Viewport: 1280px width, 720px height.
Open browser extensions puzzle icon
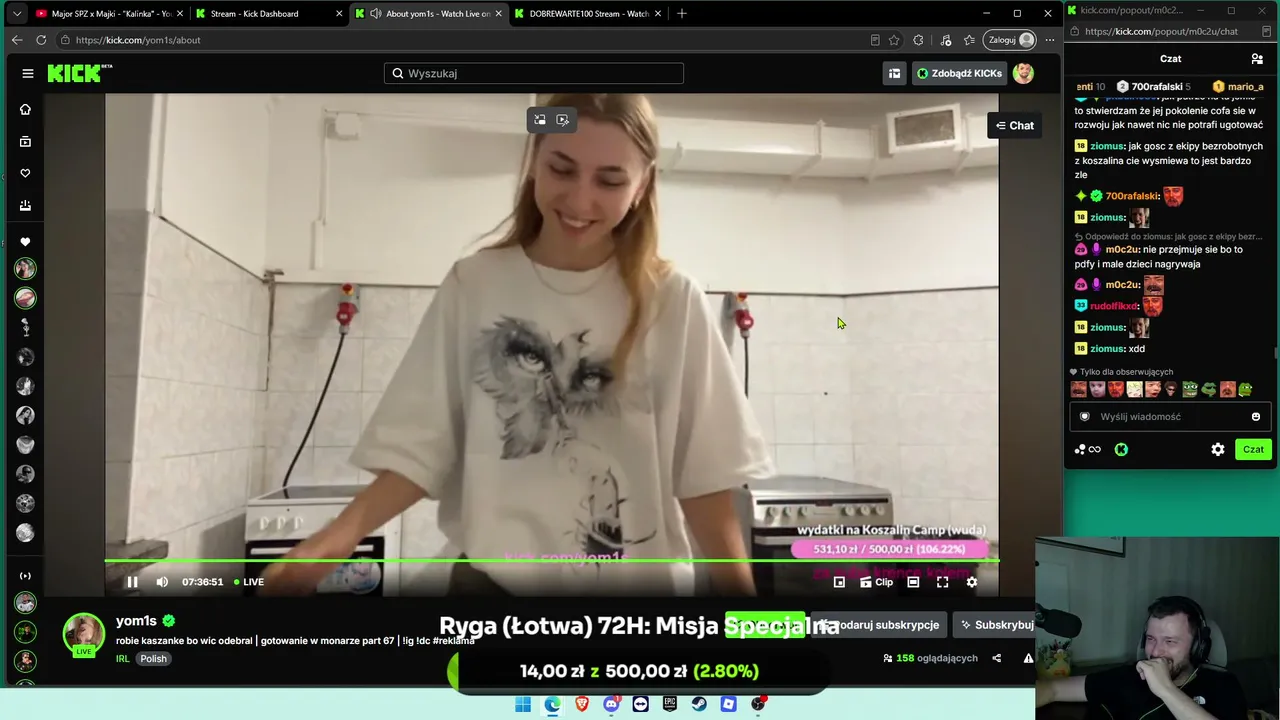point(918,40)
